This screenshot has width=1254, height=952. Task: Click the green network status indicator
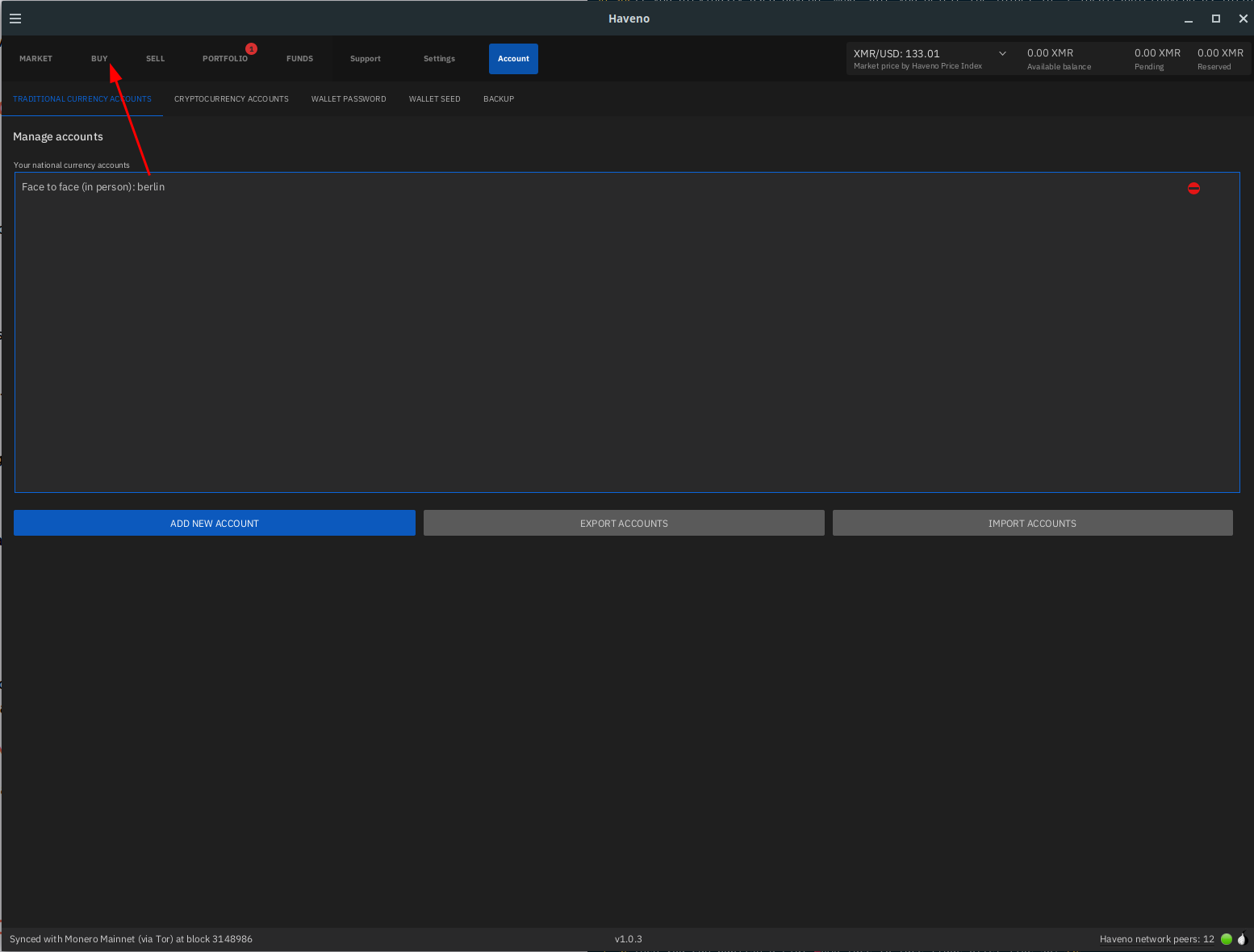tap(1226, 939)
